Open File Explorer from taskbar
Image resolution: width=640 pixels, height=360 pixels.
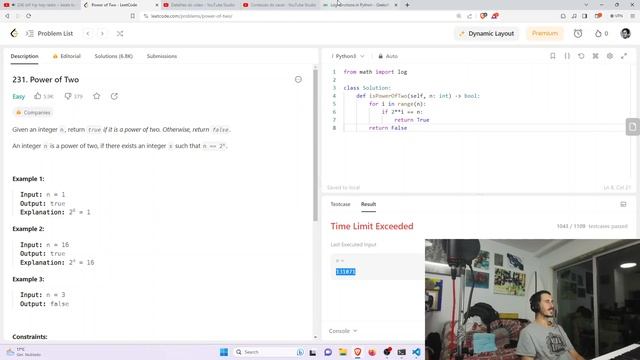pos(343,352)
